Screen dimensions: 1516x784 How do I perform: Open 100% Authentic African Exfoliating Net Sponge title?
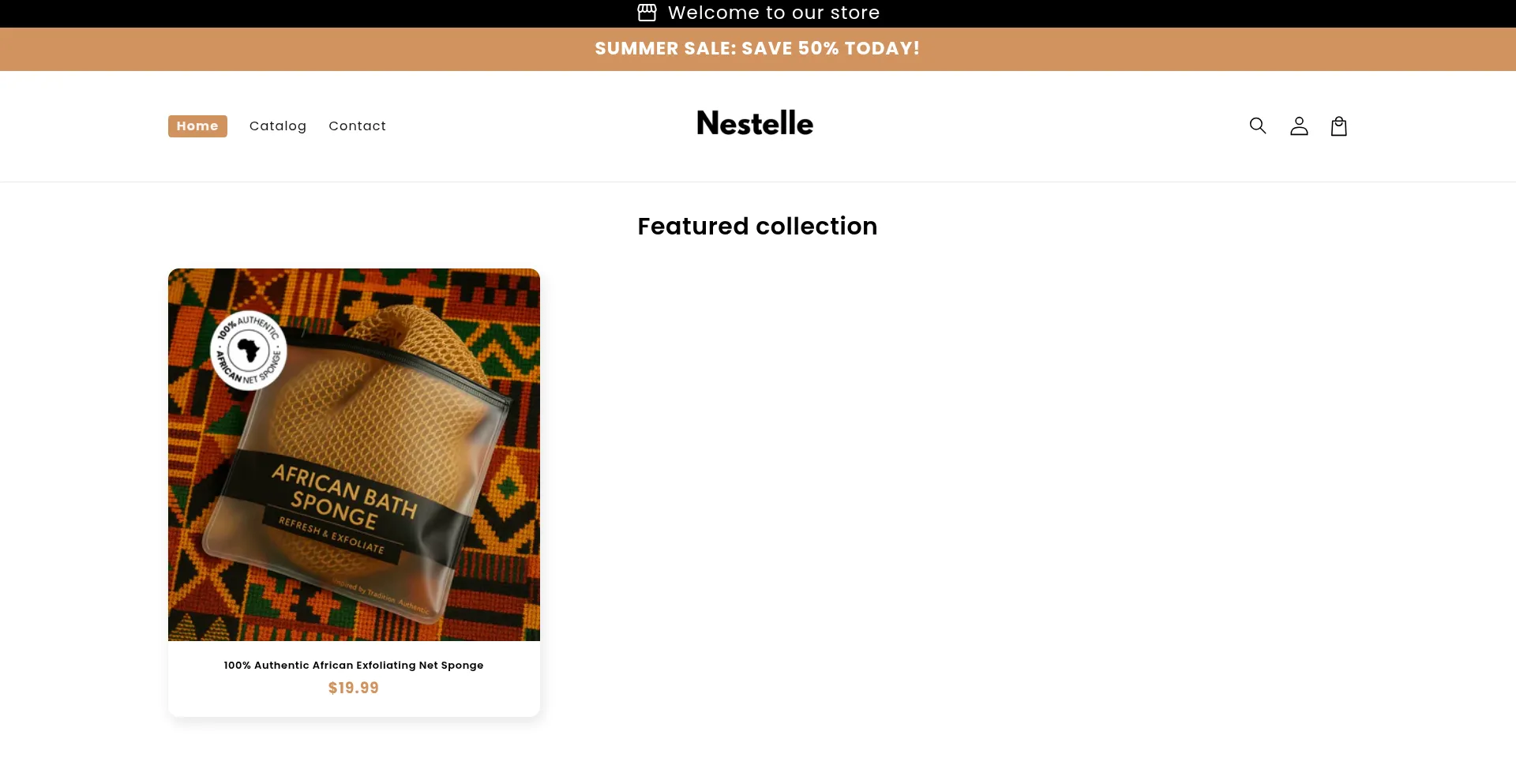click(354, 666)
